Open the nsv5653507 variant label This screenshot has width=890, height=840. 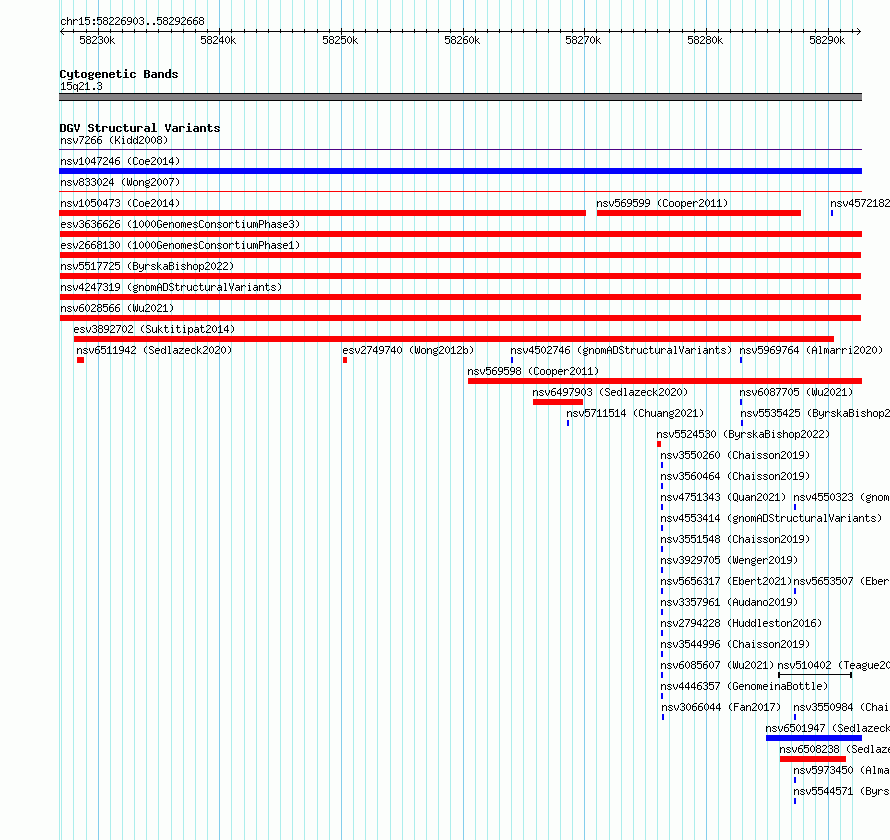coord(841,581)
